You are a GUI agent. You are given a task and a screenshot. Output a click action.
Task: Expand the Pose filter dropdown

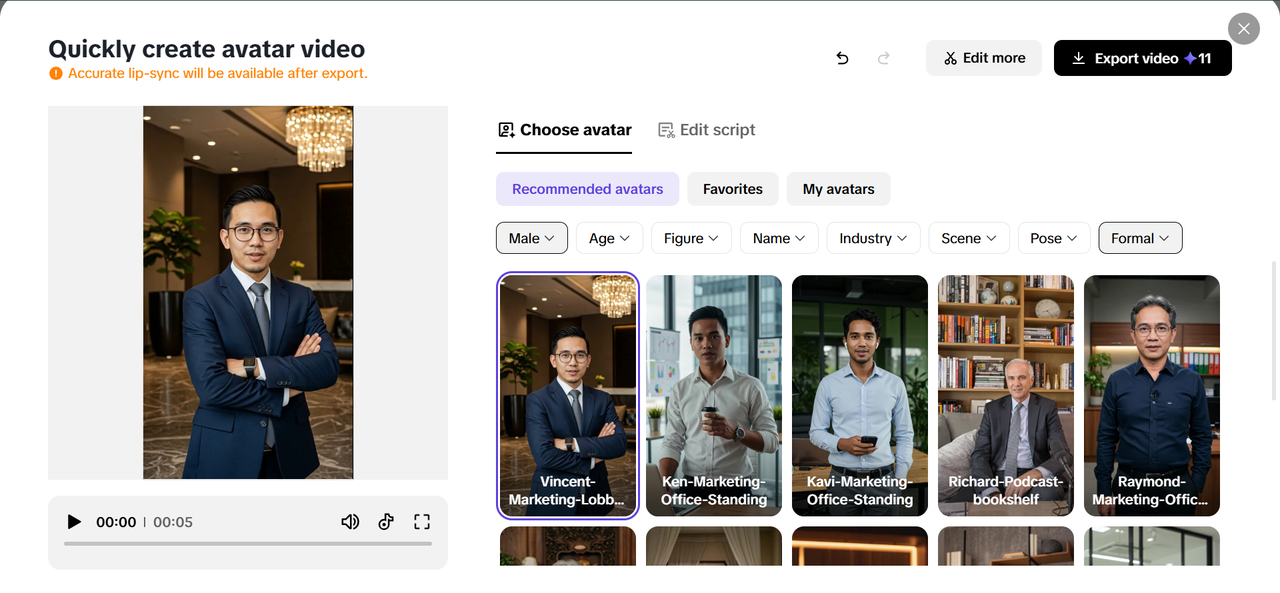point(1053,238)
